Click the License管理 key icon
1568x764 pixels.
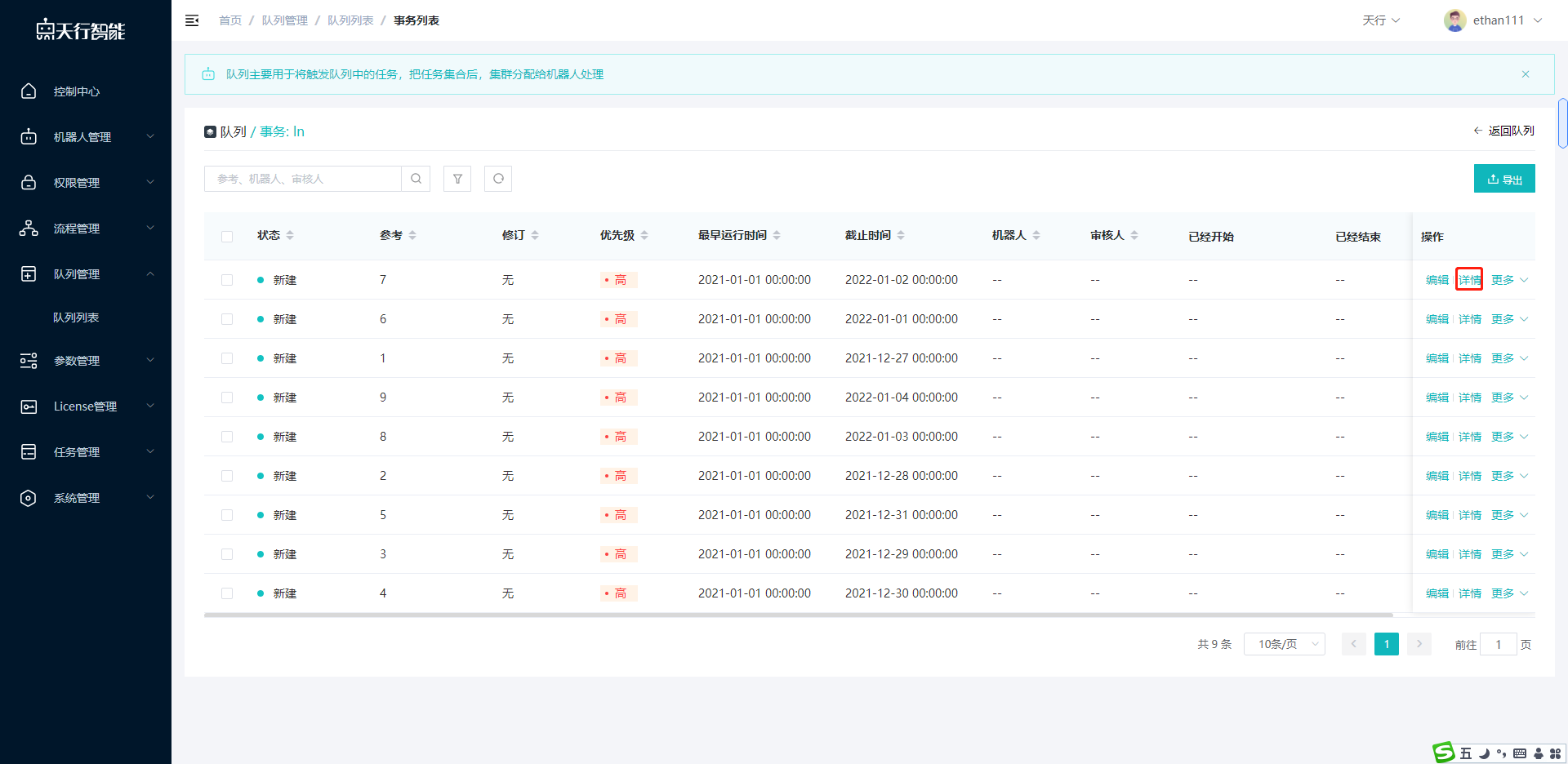pos(29,406)
